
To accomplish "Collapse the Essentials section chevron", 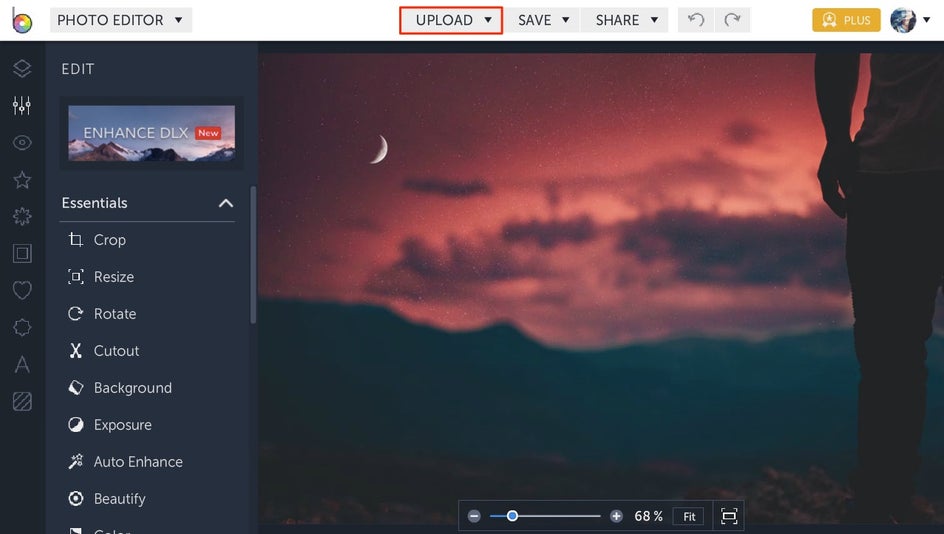I will point(226,203).
